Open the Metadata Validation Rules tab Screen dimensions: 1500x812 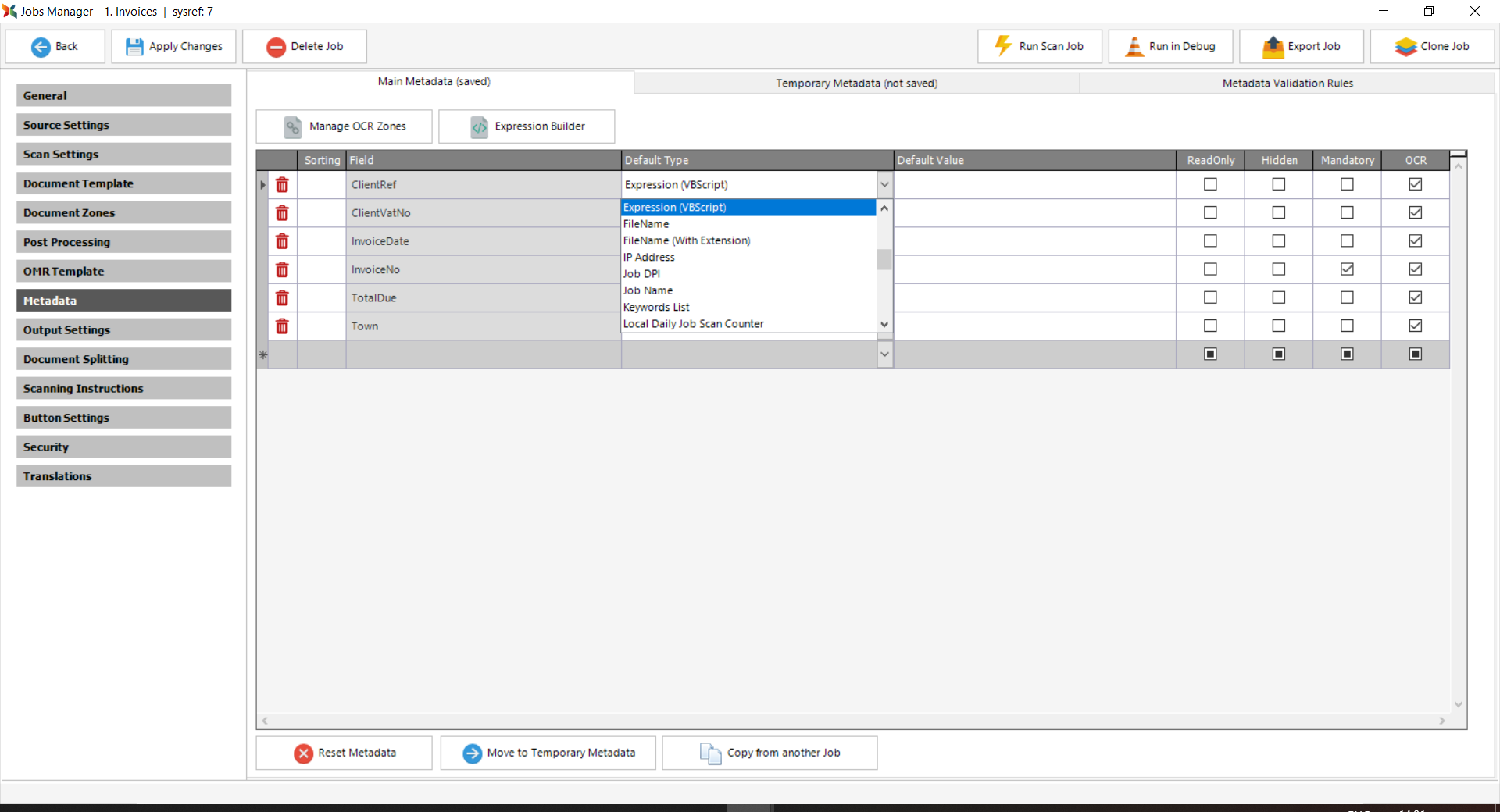tap(1286, 83)
